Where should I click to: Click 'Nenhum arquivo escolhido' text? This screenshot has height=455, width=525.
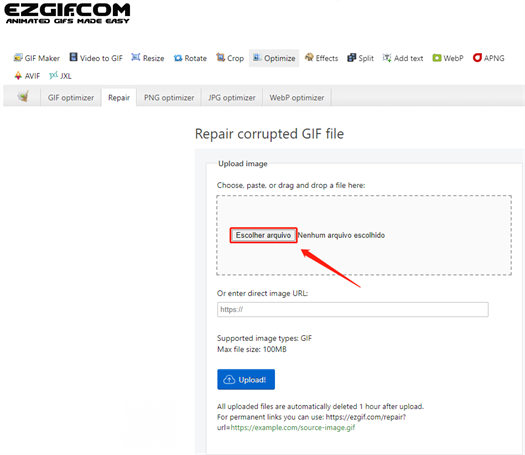point(341,235)
